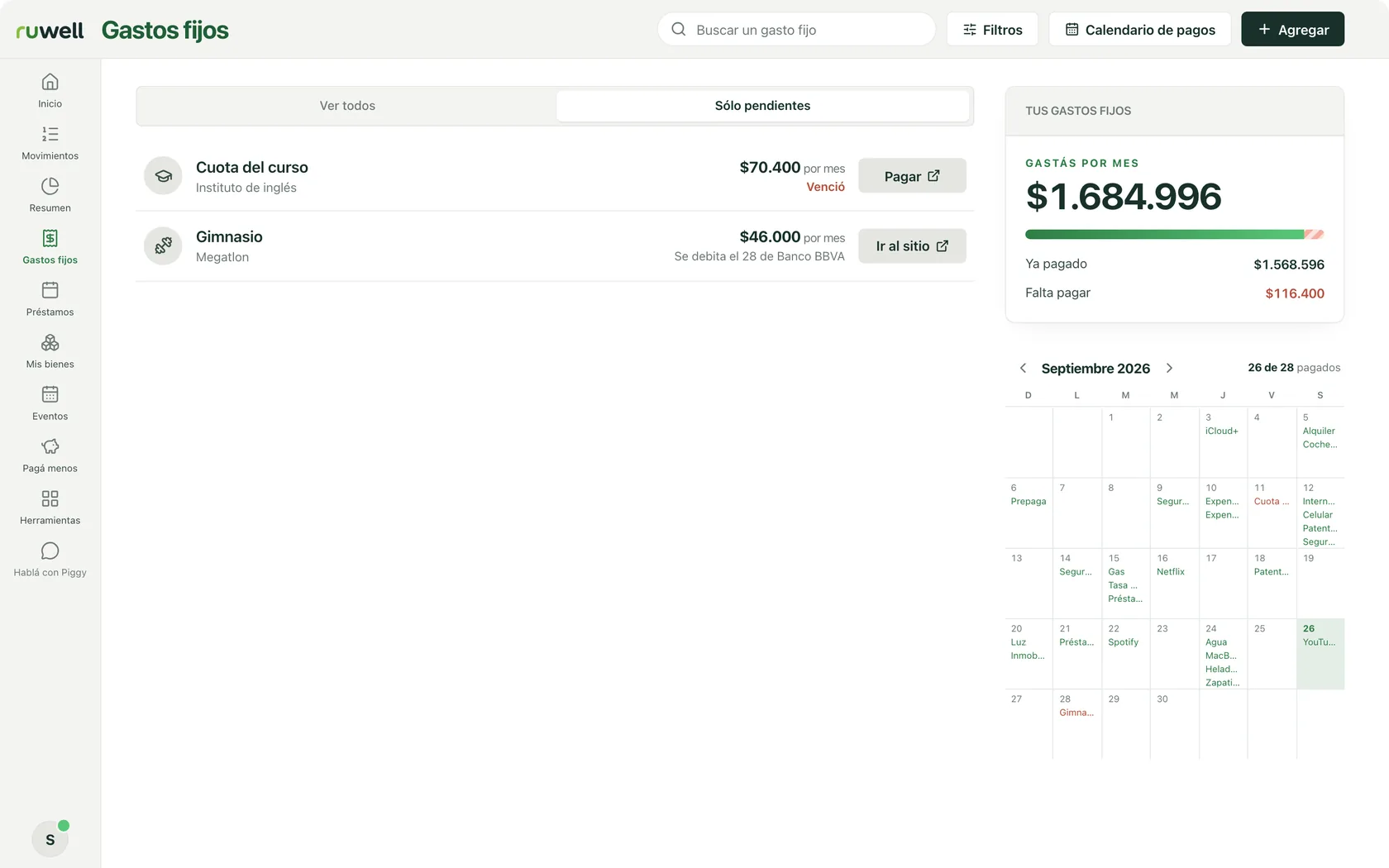Open the Filtros options
Image resolution: width=1389 pixels, height=868 pixels.
(x=992, y=29)
